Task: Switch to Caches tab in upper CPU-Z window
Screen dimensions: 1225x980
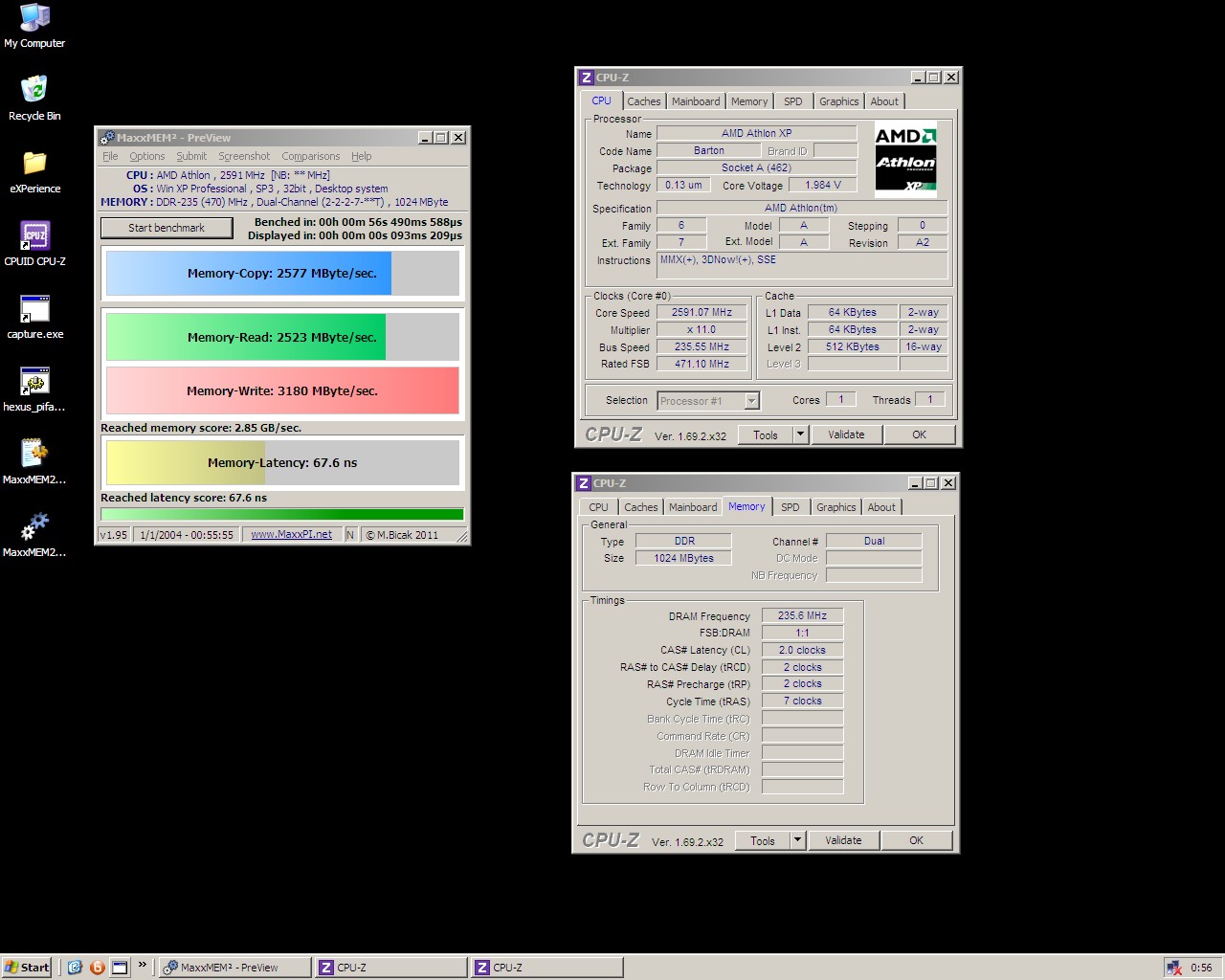Action: [x=644, y=101]
